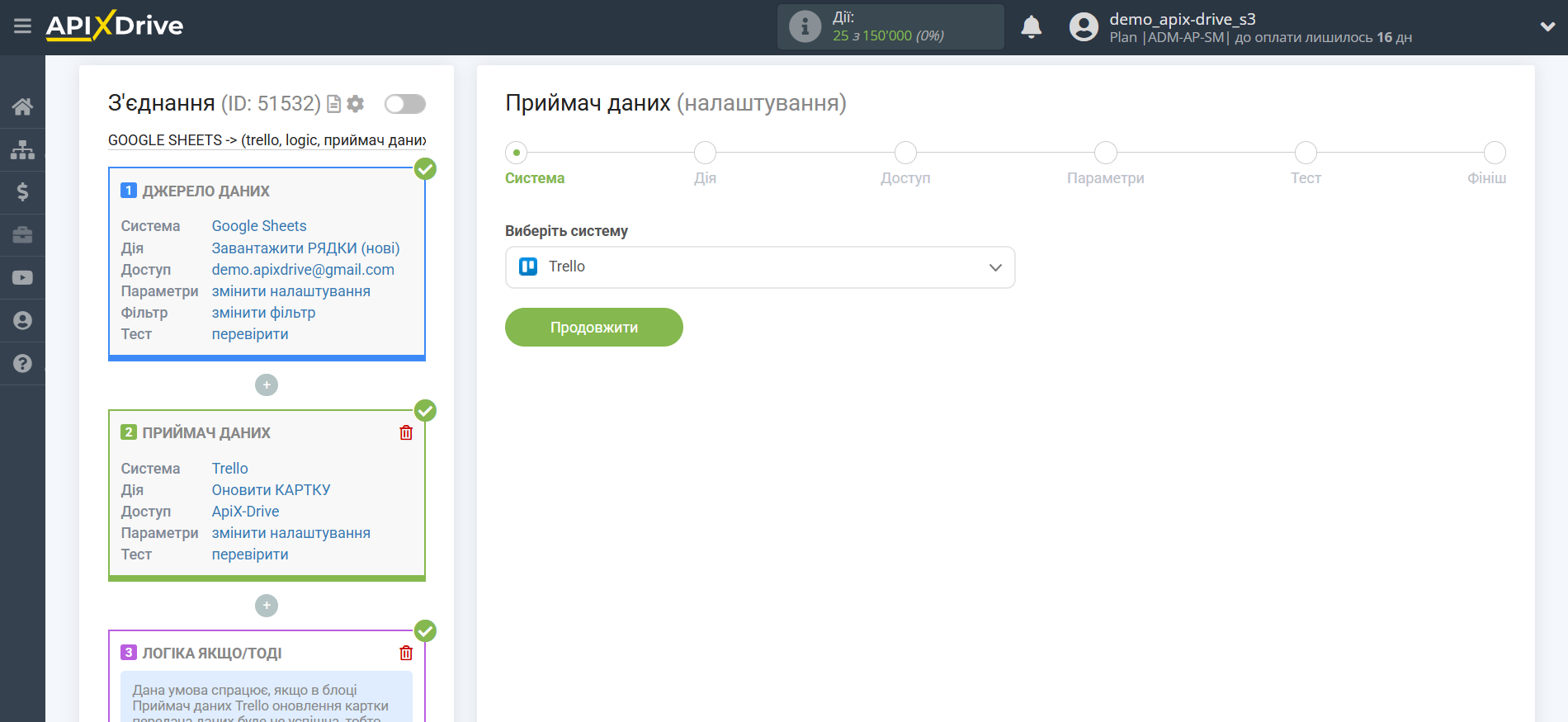Open Trello system link in receiver block

(229, 469)
